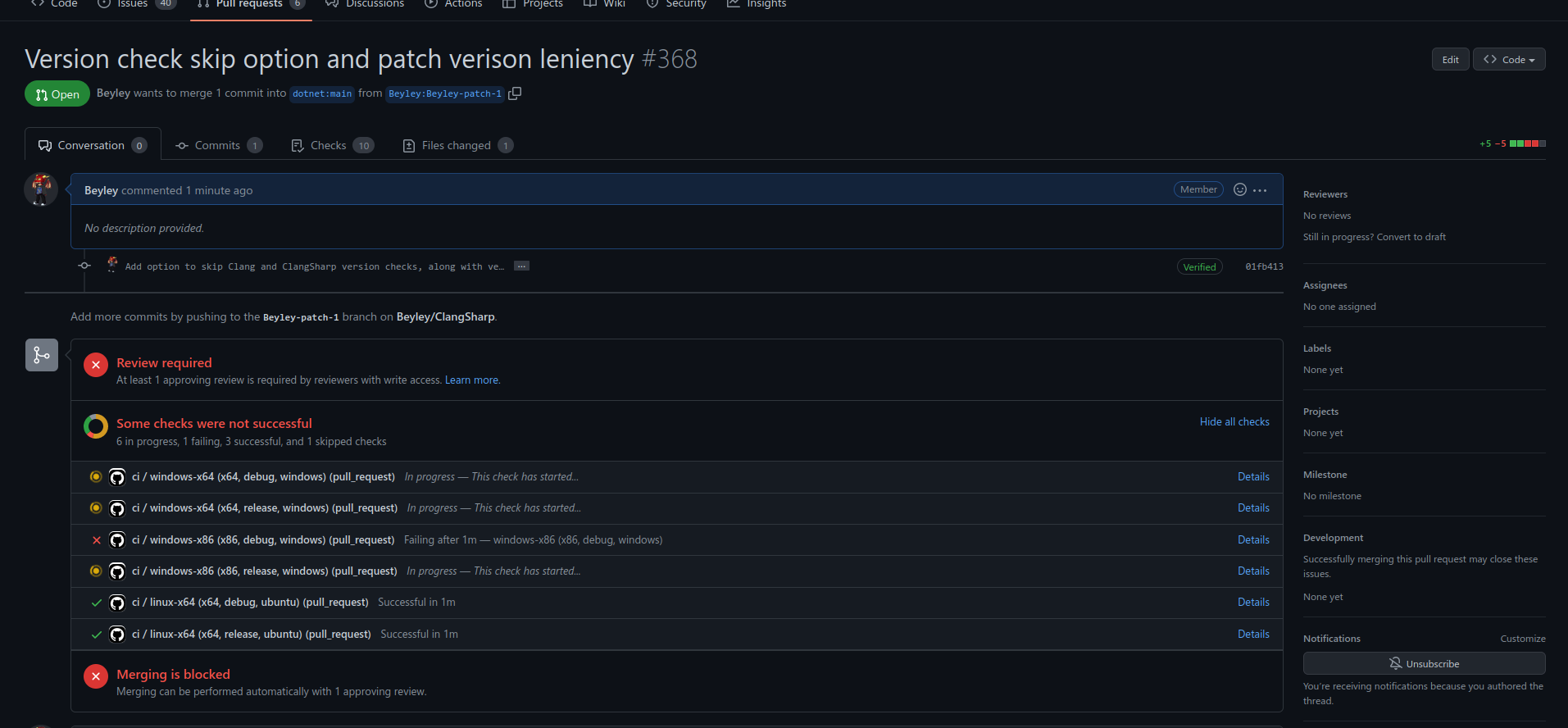Viewport: 1568px width, 728px height.
Task: Click the in-progress status icon for windows-x64 release
Action: pyautogui.click(x=96, y=507)
